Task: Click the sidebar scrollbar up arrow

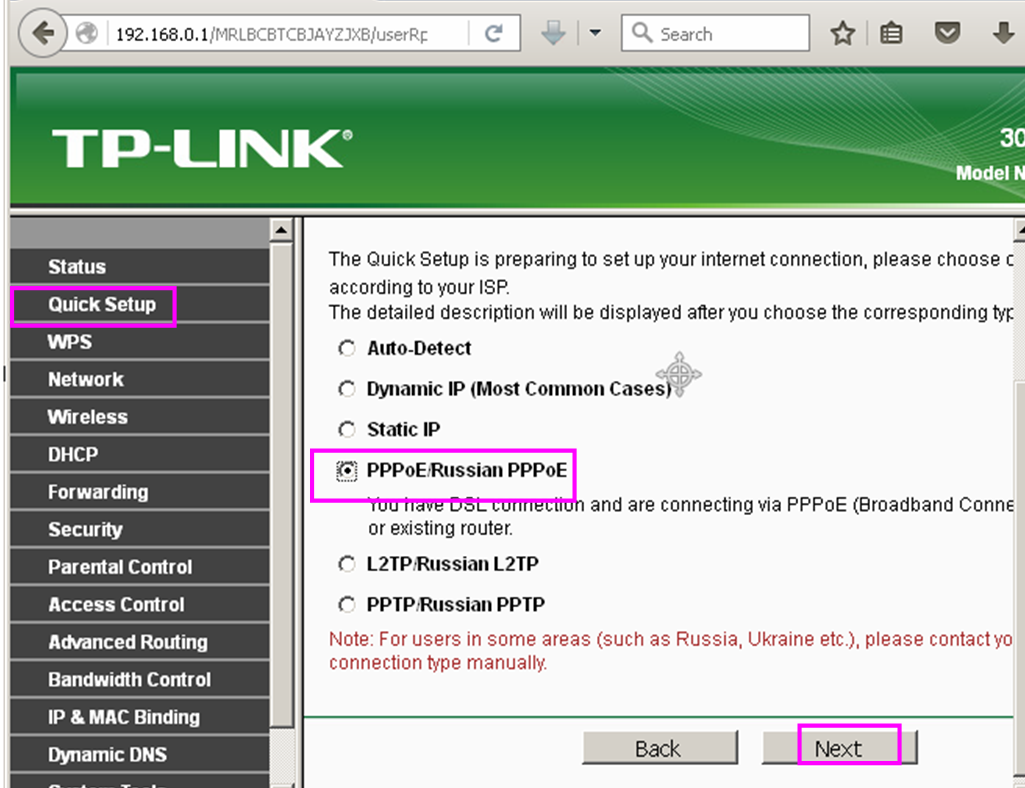Action: pos(281,230)
